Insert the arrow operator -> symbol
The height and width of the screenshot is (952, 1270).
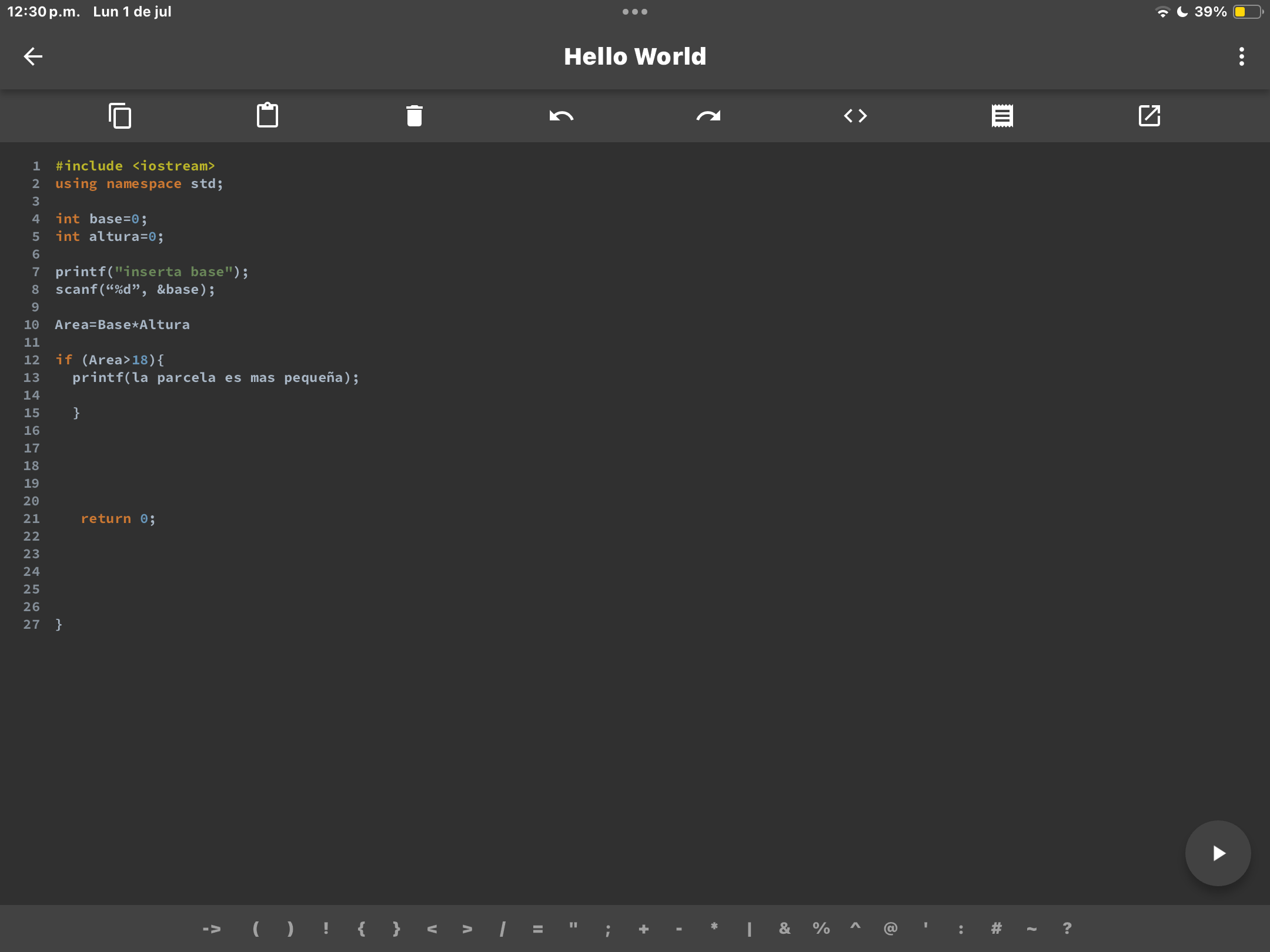pyautogui.click(x=212, y=928)
